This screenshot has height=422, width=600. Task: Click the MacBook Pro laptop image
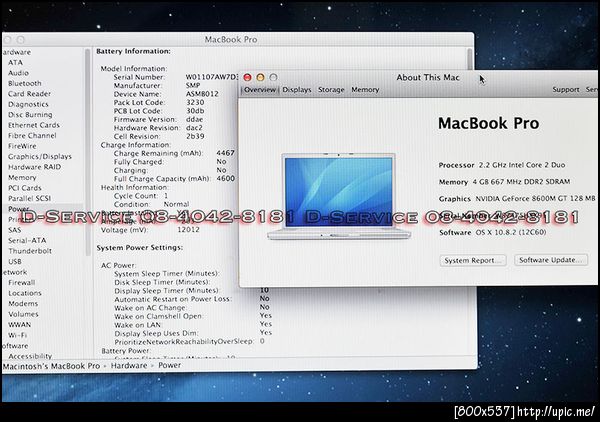339,196
